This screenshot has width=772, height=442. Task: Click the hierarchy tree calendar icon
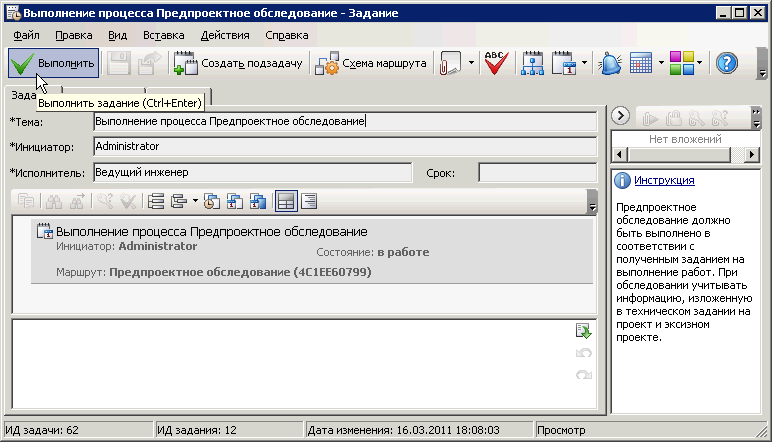point(532,63)
